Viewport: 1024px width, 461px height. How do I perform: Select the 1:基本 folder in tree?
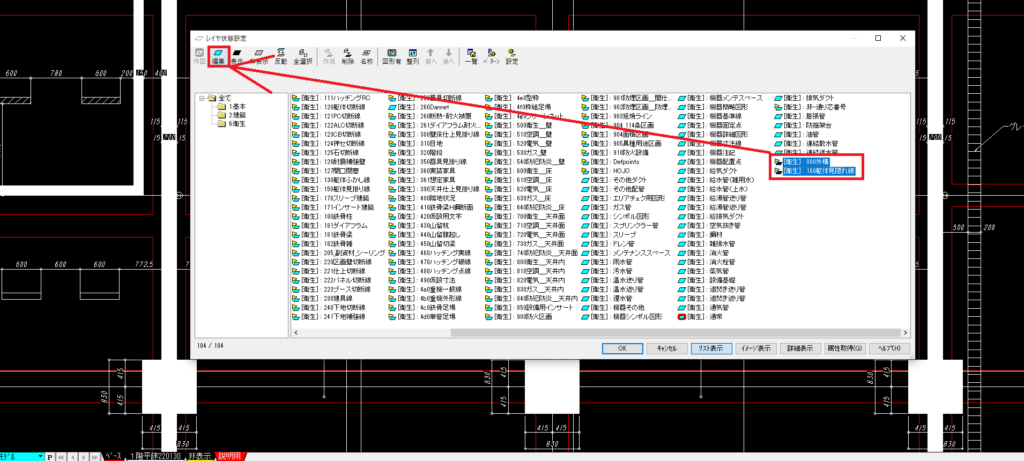tap(236, 107)
